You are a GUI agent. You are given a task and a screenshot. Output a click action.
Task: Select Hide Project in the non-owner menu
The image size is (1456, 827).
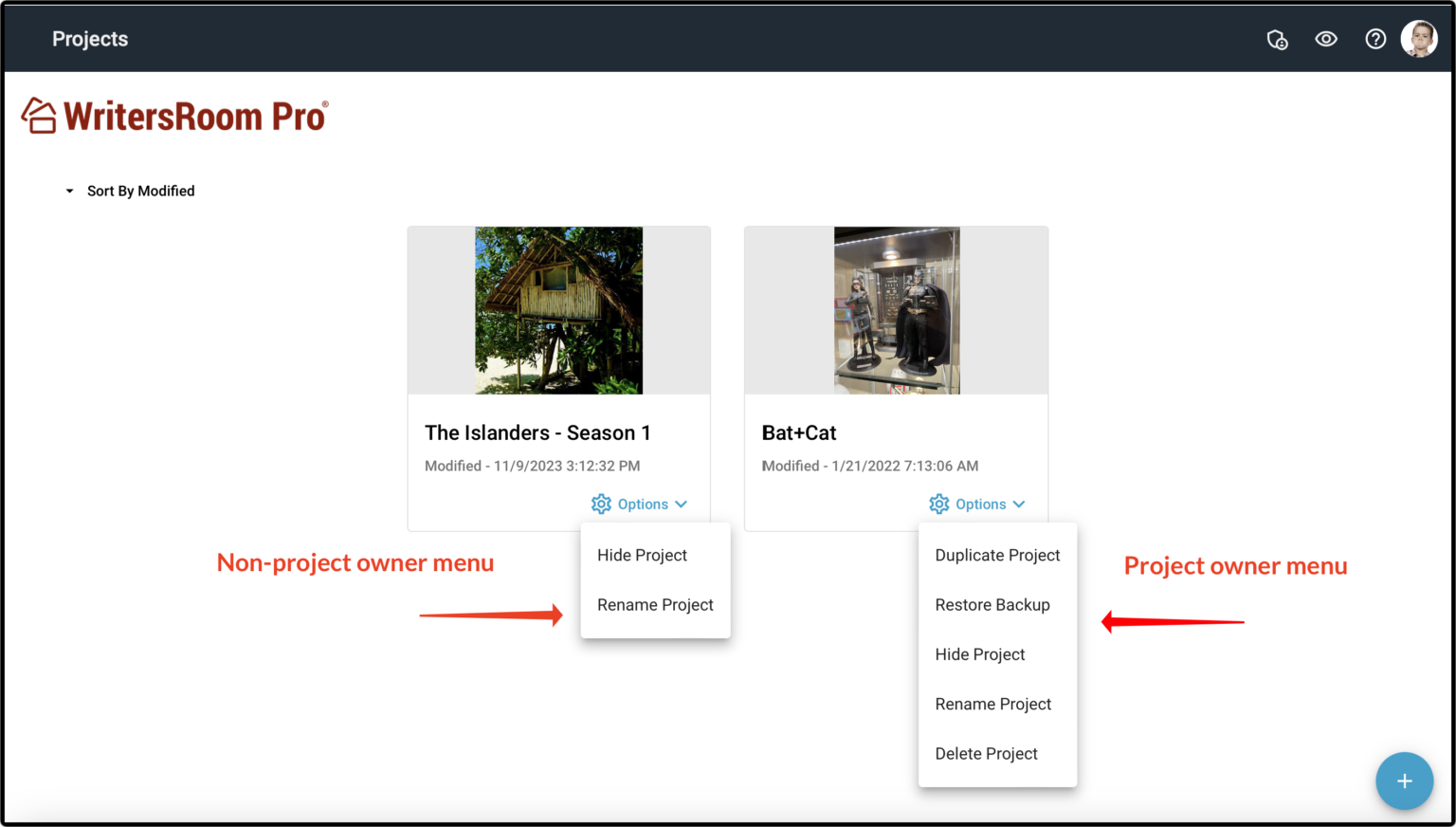(642, 555)
